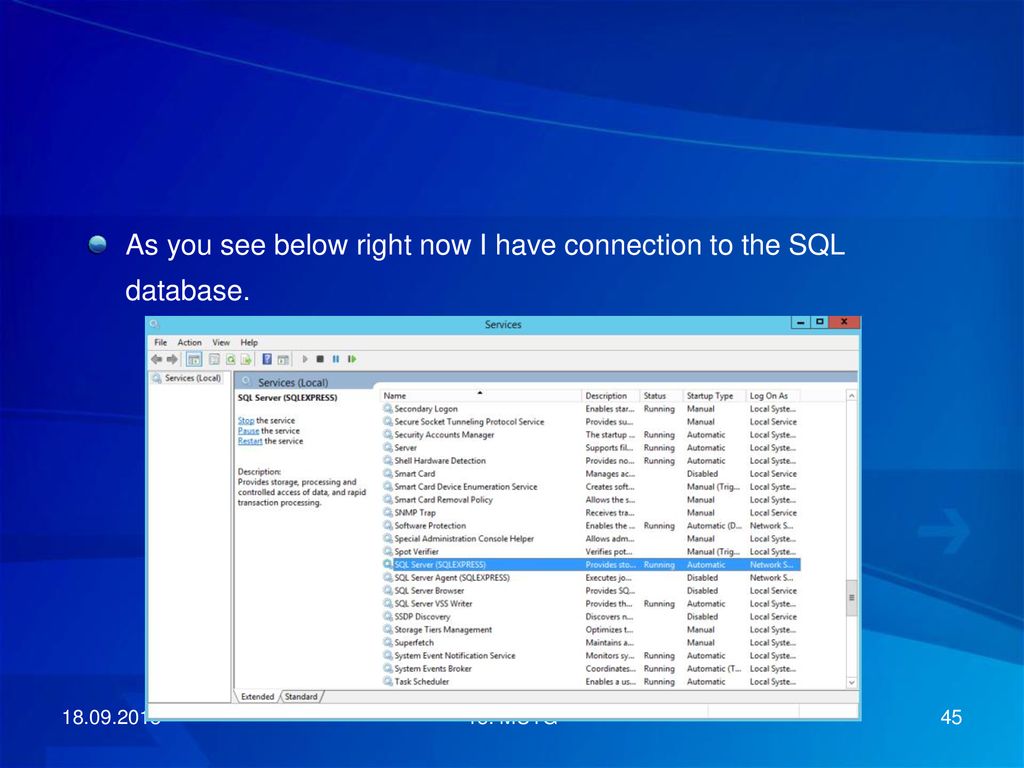Open the Action menu
Screen dimensions: 1024x768
pyautogui.click(x=189, y=342)
